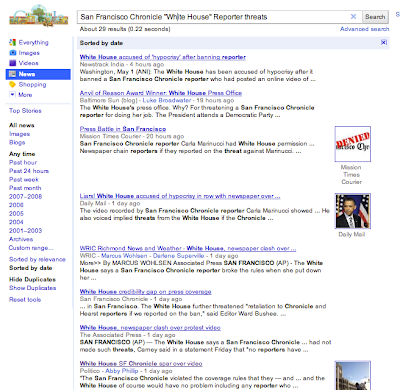Screen dimensions: 400x390
Task: Filter results to 2007–2008
Action: coord(25,196)
